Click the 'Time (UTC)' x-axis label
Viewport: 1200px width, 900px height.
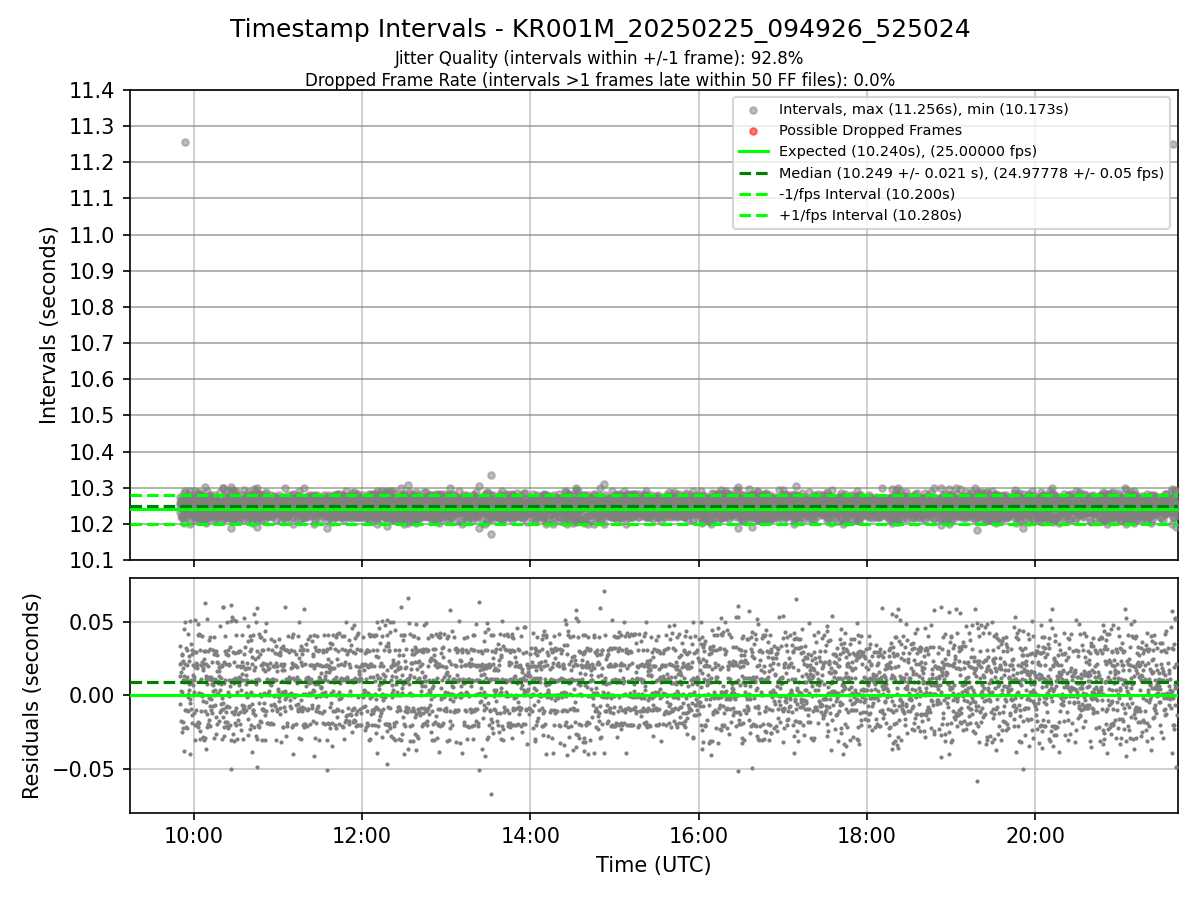653,865
